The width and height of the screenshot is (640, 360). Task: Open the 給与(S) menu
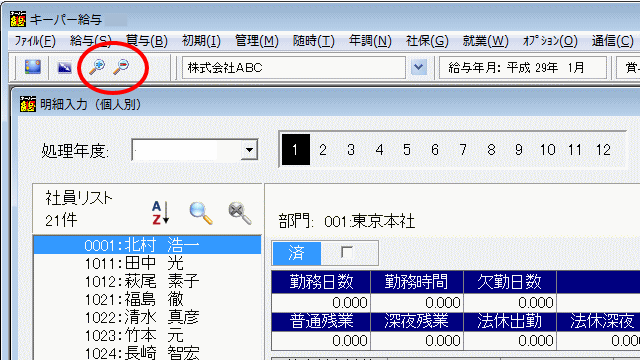pyautogui.click(x=91, y=41)
